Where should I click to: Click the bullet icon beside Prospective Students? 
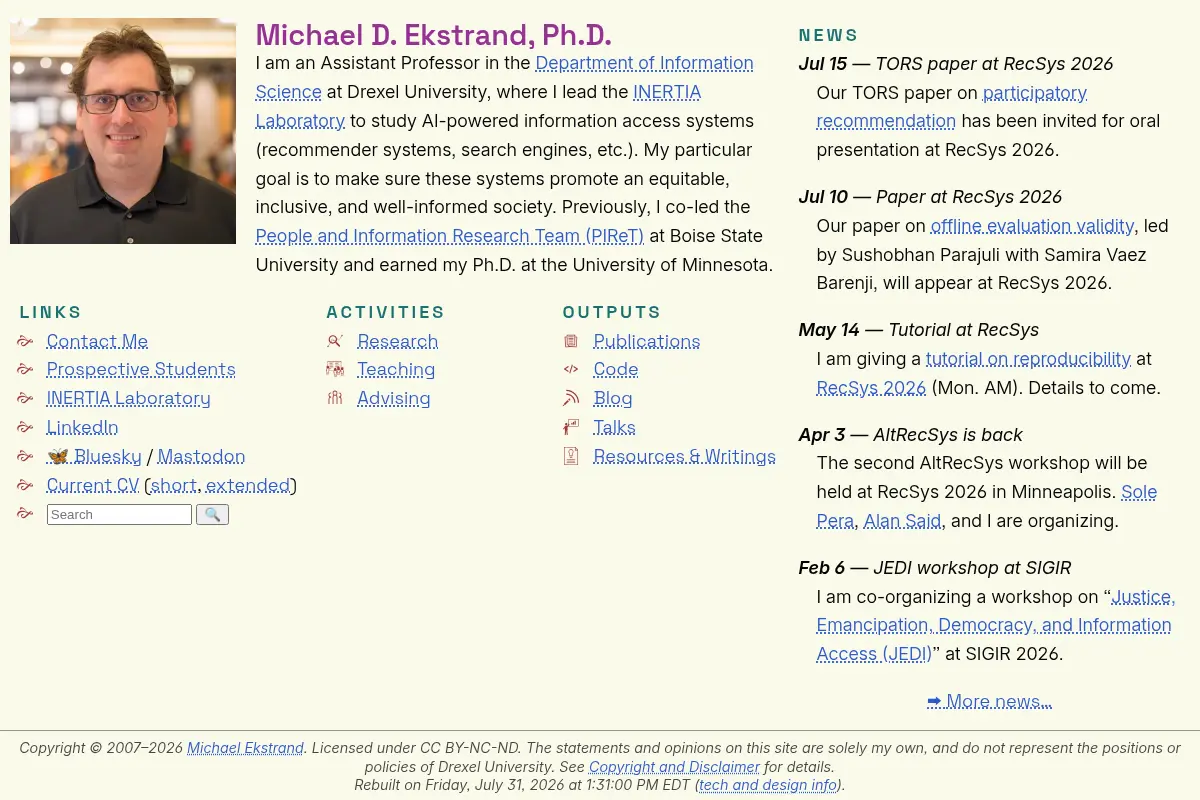(x=25, y=369)
